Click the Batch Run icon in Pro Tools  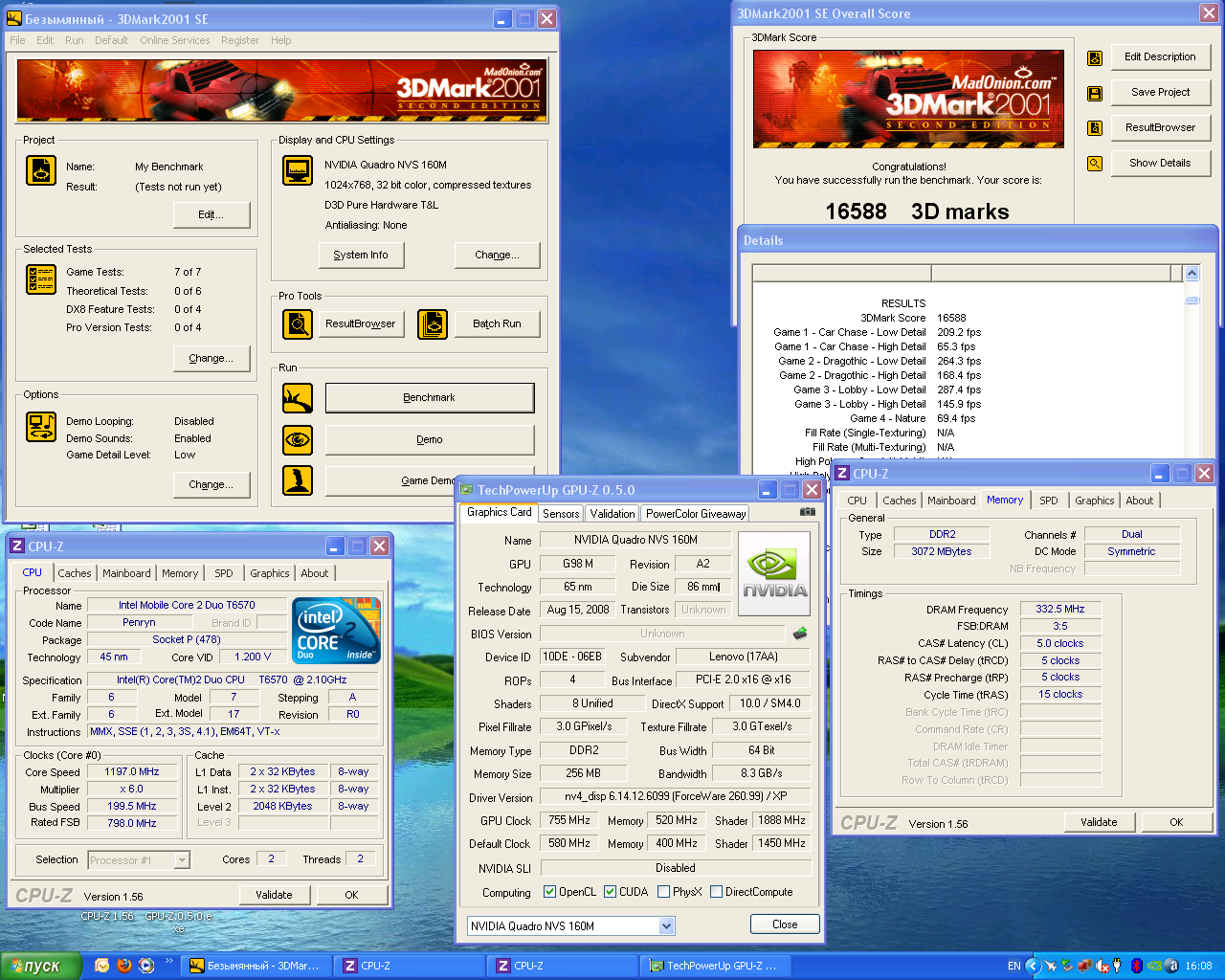pos(432,324)
